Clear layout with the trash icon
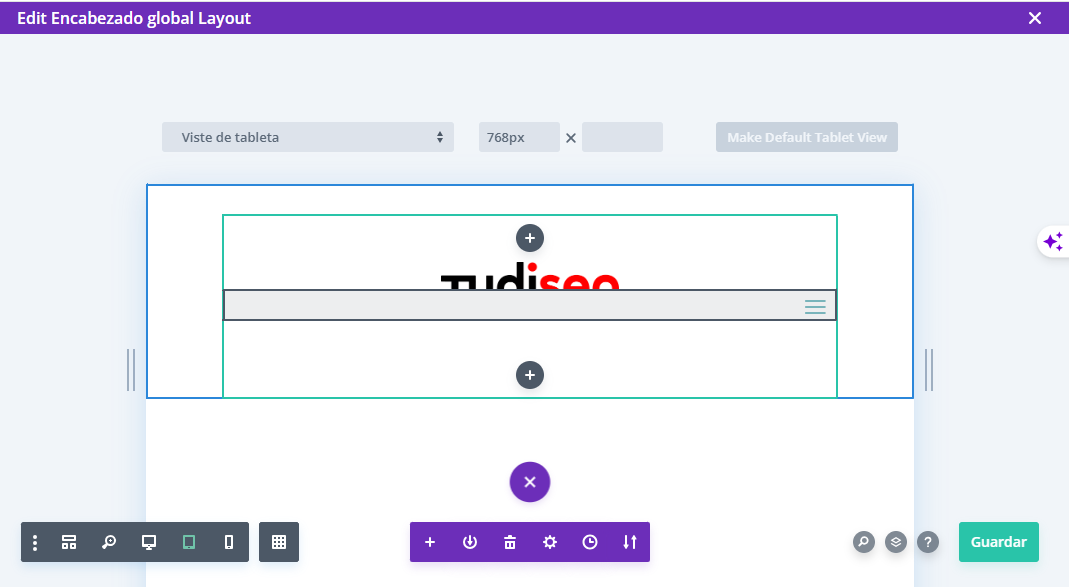 pos(510,542)
